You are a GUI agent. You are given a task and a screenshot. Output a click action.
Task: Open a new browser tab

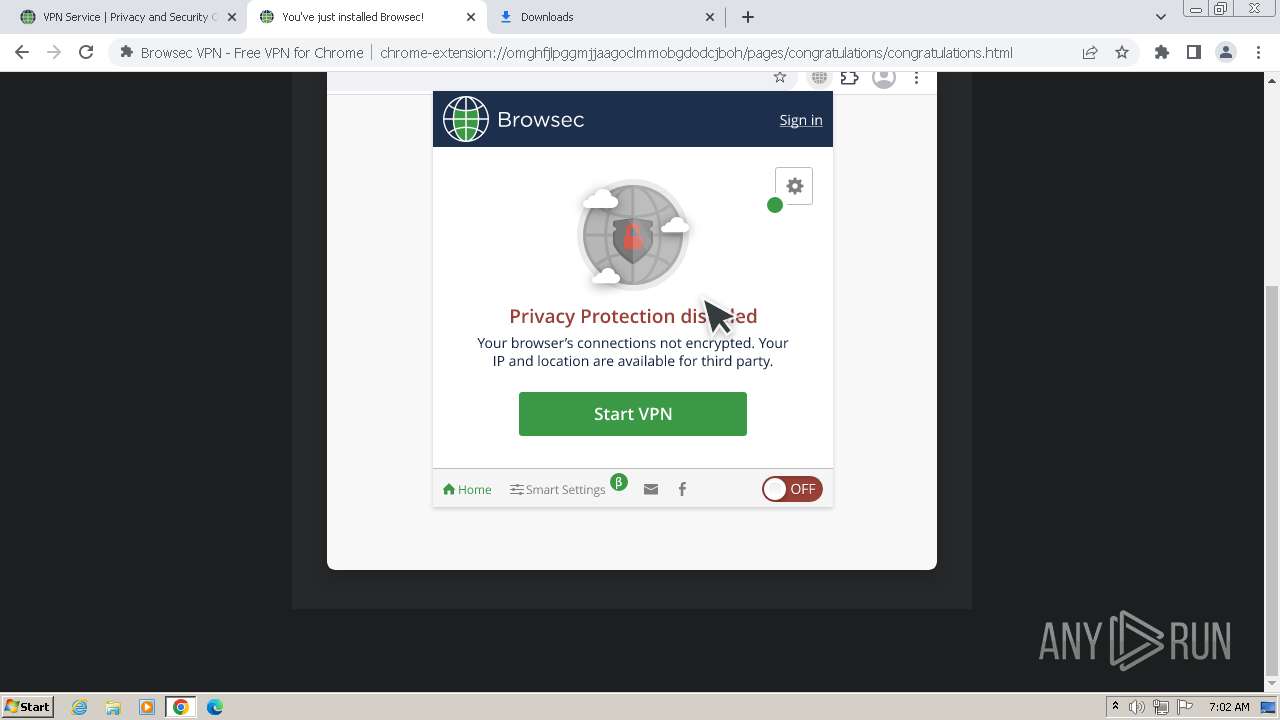click(748, 17)
